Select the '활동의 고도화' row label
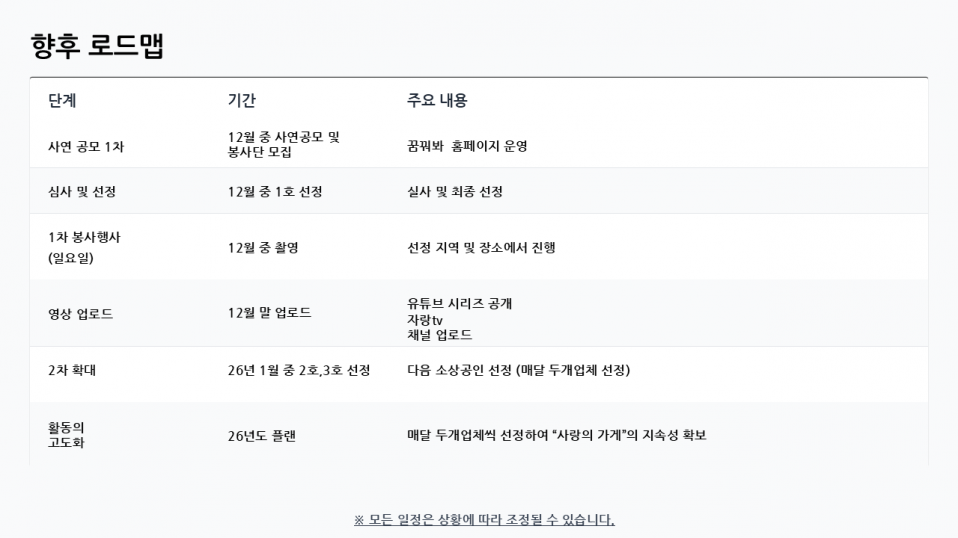 [x=66, y=435]
